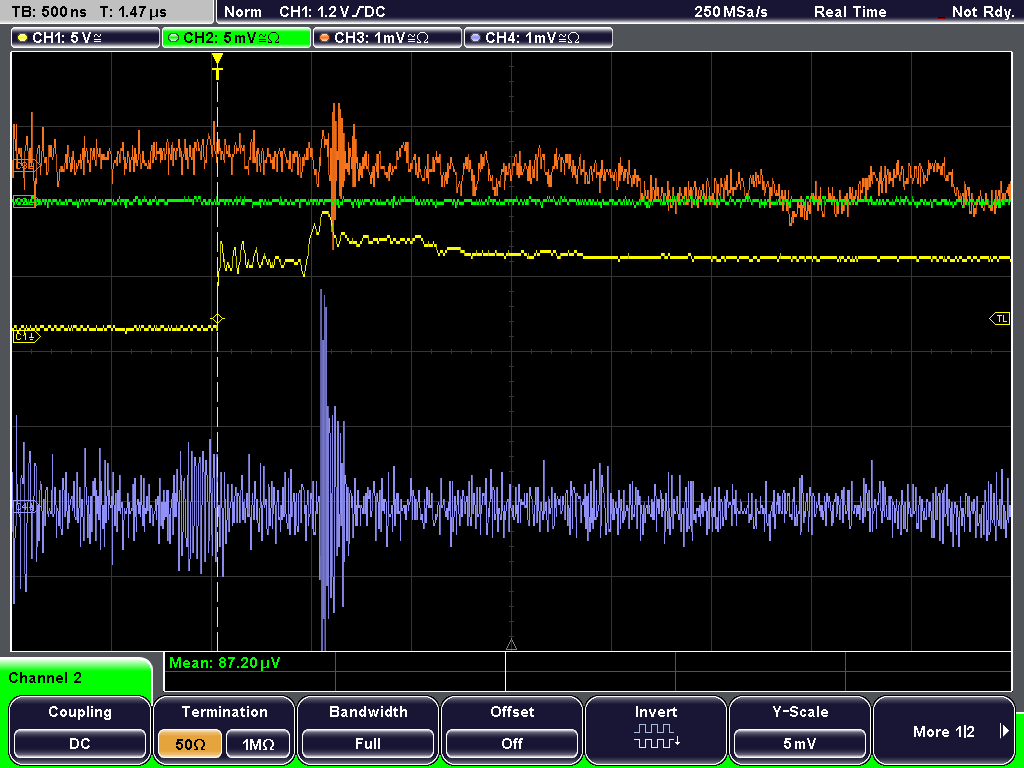
Task: Select the CH4: 1 mV channel tab
Action: pos(538,37)
